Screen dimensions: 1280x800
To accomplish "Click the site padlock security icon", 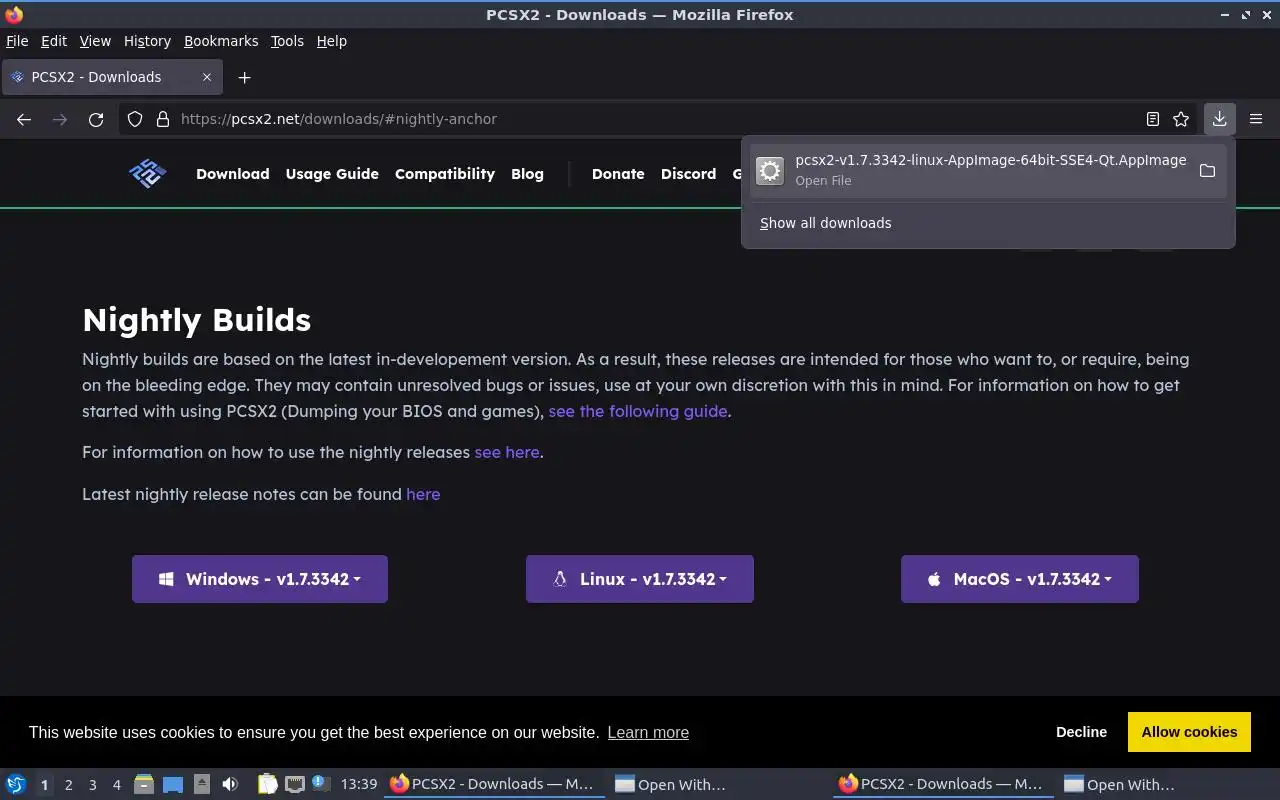I will tap(163, 119).
